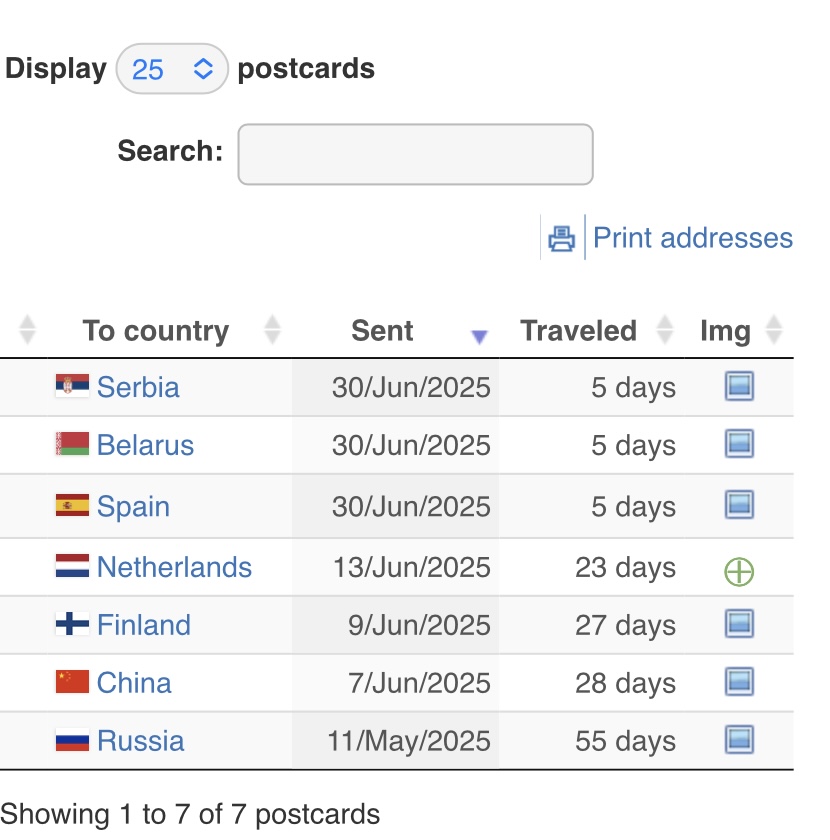
Task: Open the Finland country link
Action: [144, 625]
